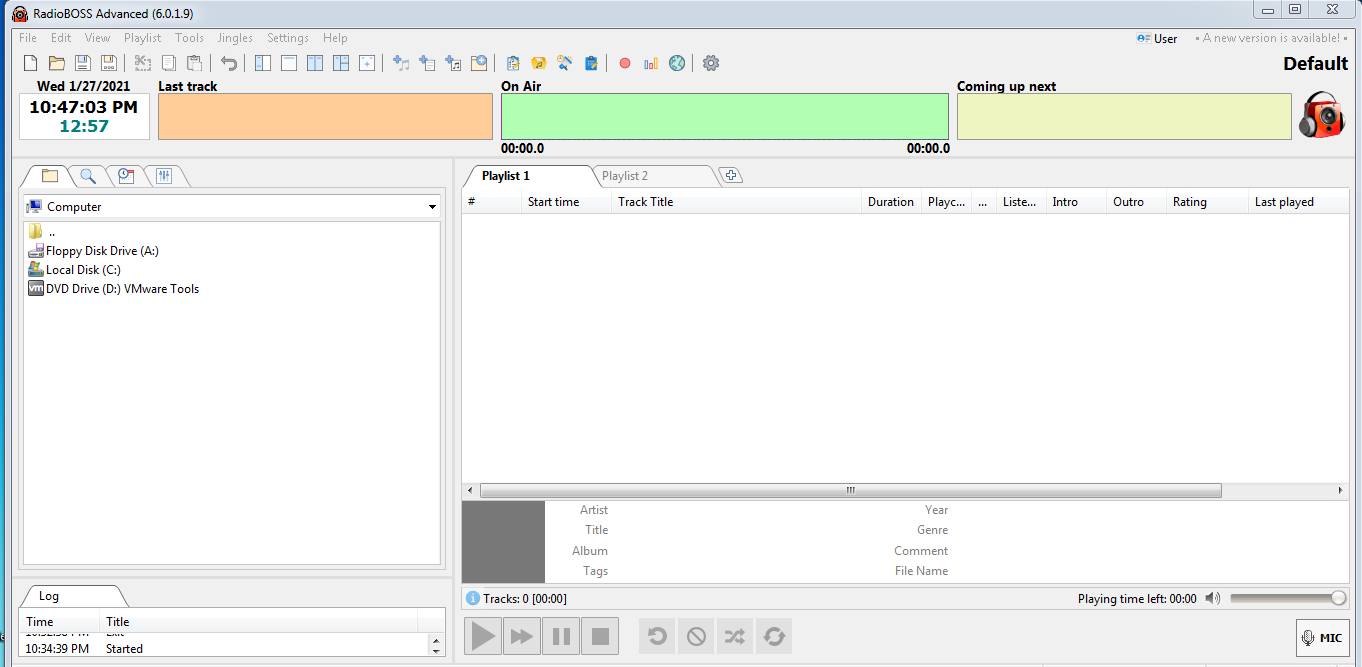This screenshot has width=1362, height=667.
Task: Switch to the Playlist 1 tab
Action: coord(506,176)
